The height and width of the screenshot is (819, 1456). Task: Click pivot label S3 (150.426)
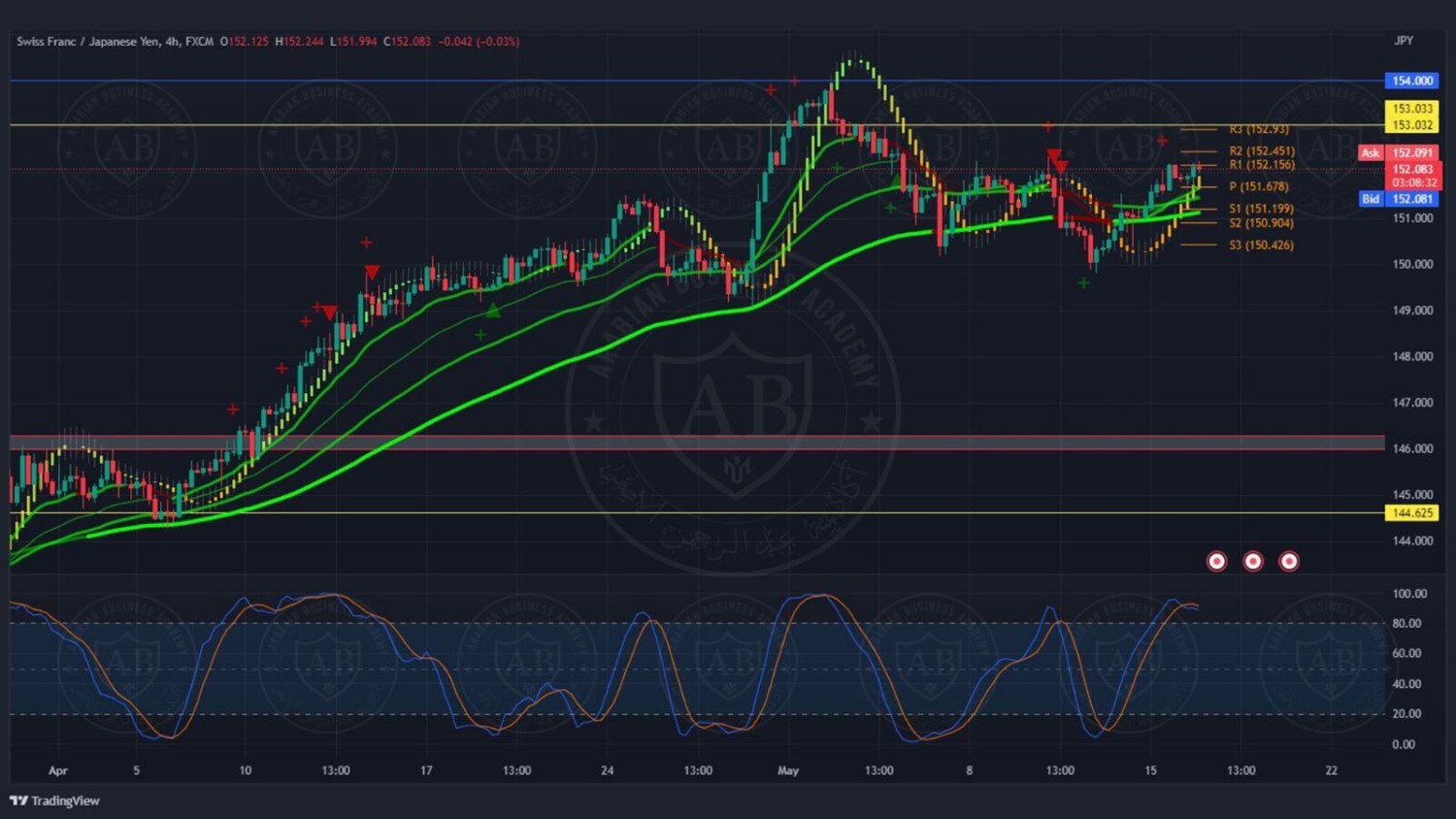pos(1261,246)
